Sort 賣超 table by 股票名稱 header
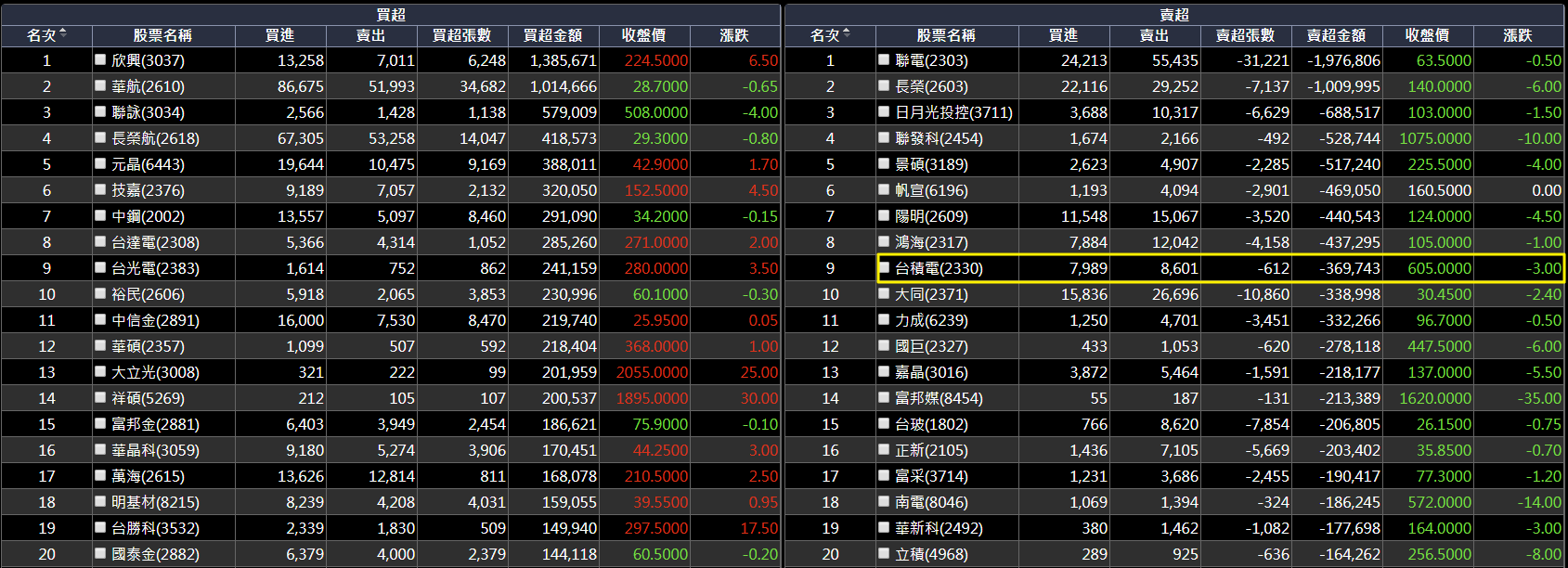 946,35
